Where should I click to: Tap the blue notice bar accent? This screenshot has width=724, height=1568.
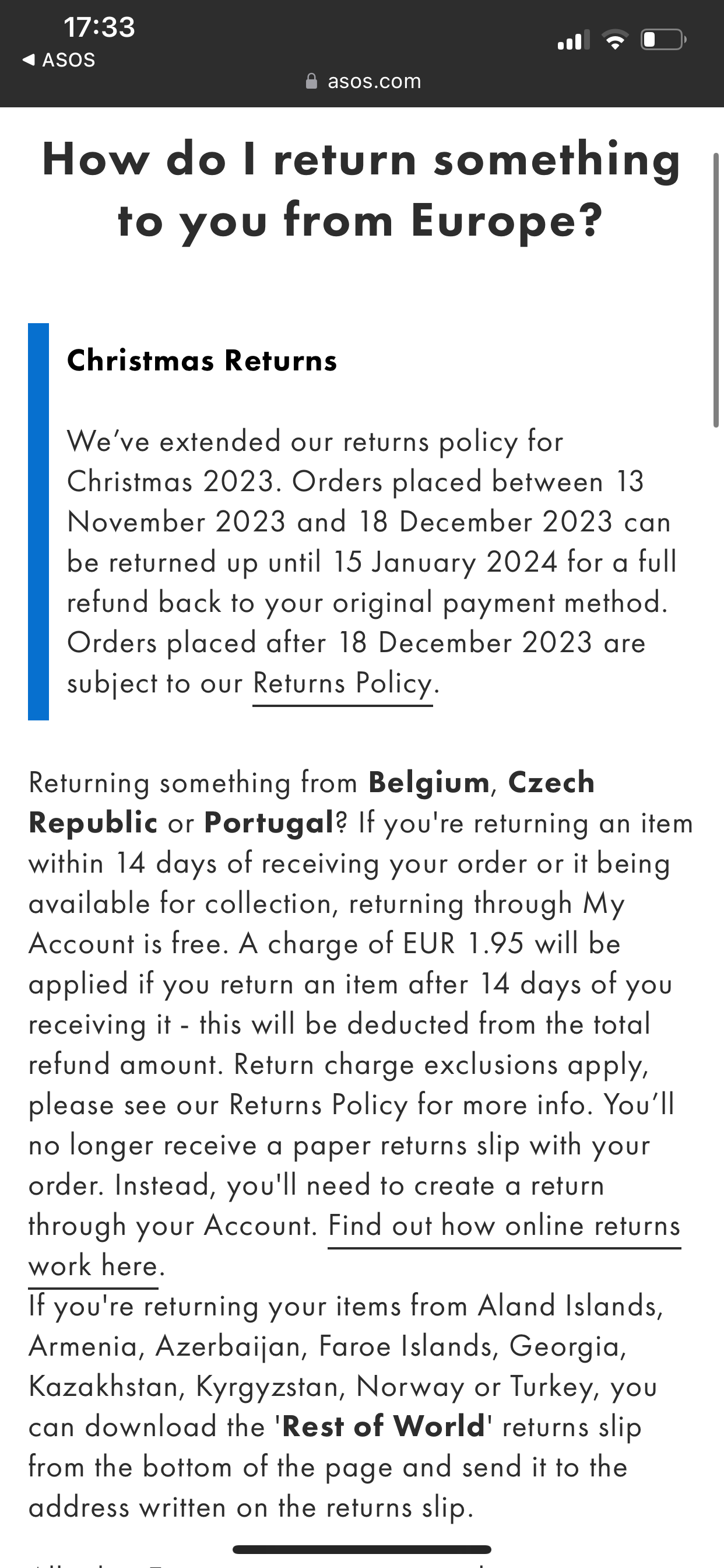click(38, 521)
